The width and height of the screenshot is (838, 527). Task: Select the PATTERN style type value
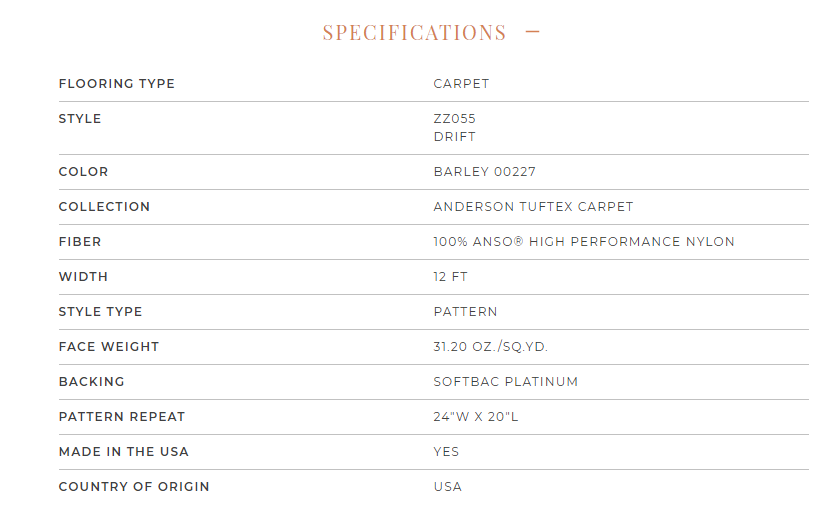pos(465,312)
